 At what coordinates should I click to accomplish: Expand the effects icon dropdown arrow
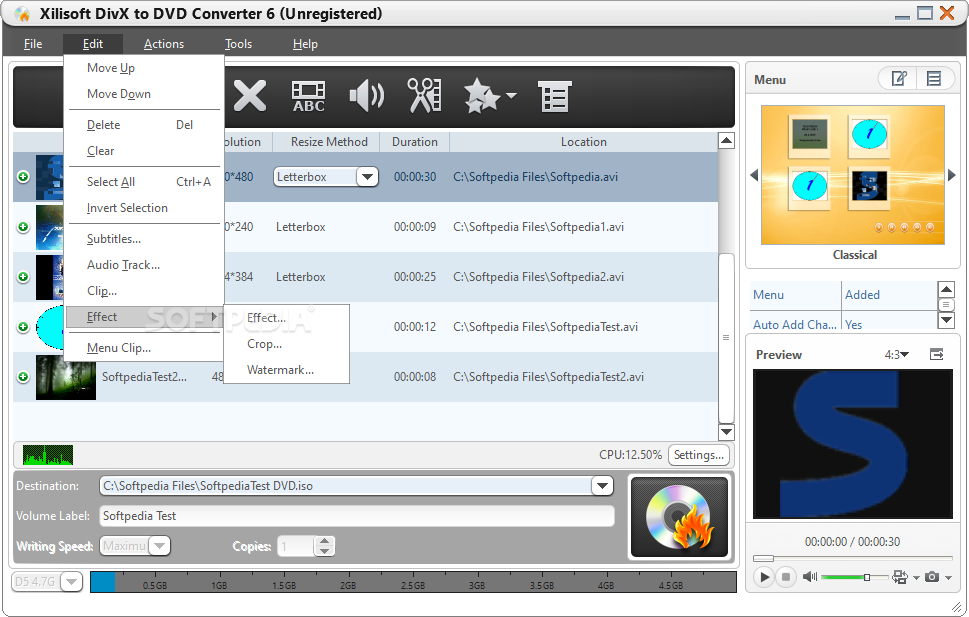(511, 95)
